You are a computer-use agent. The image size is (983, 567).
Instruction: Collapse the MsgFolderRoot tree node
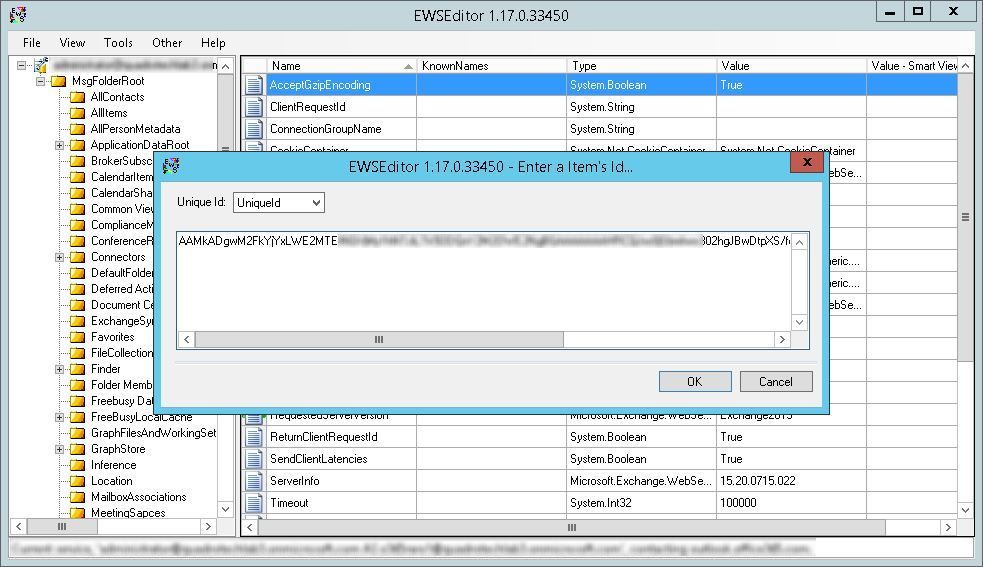point(41,81)
